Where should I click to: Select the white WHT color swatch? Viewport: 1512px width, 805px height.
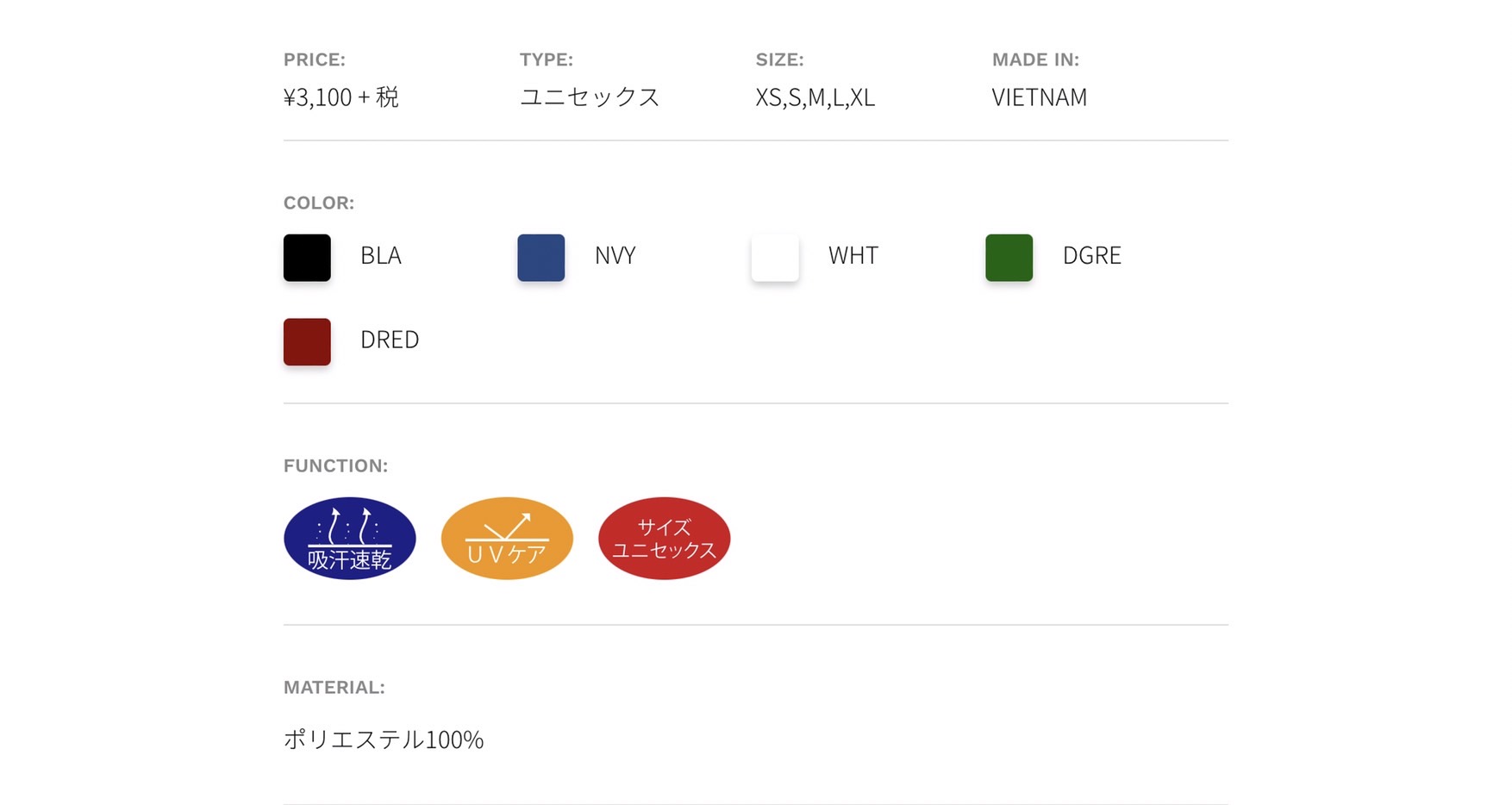(775, 258)
